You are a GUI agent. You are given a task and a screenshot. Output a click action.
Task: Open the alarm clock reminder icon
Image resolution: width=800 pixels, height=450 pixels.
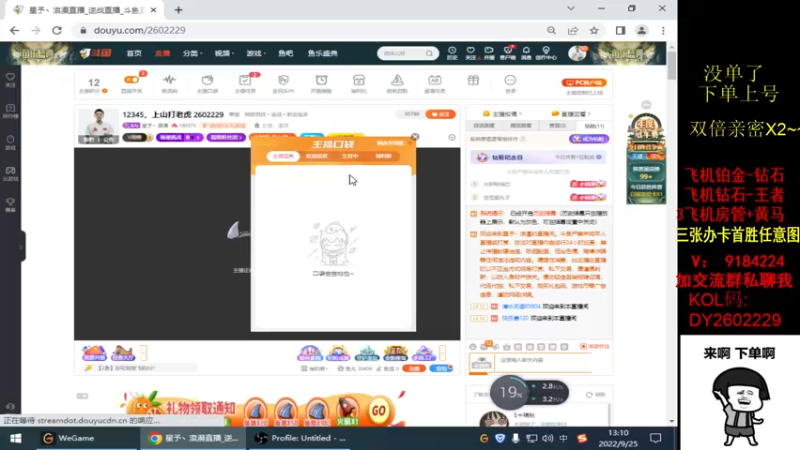tap(321, 84)
